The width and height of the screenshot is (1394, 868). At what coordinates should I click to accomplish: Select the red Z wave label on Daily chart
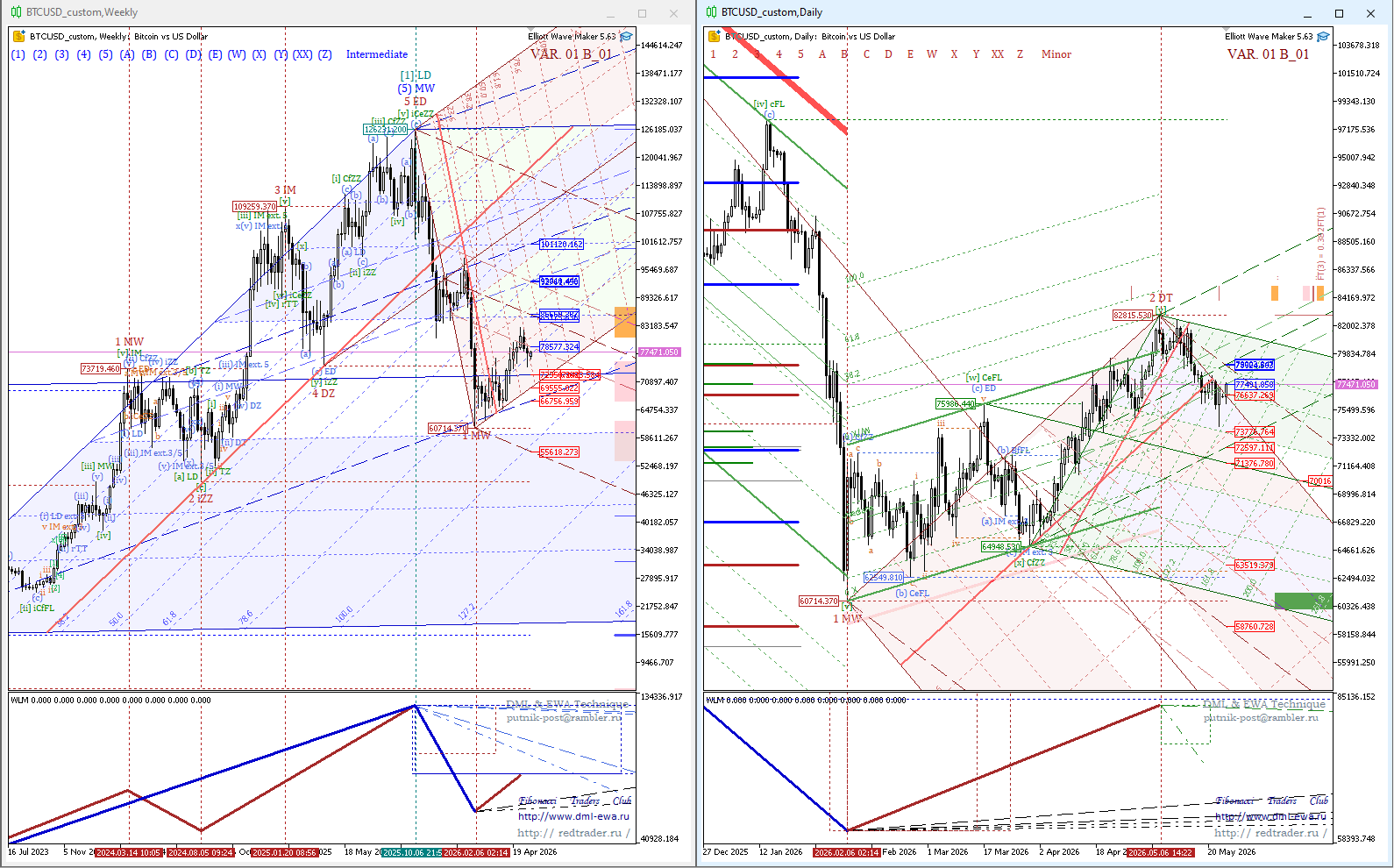point(1020,54)
